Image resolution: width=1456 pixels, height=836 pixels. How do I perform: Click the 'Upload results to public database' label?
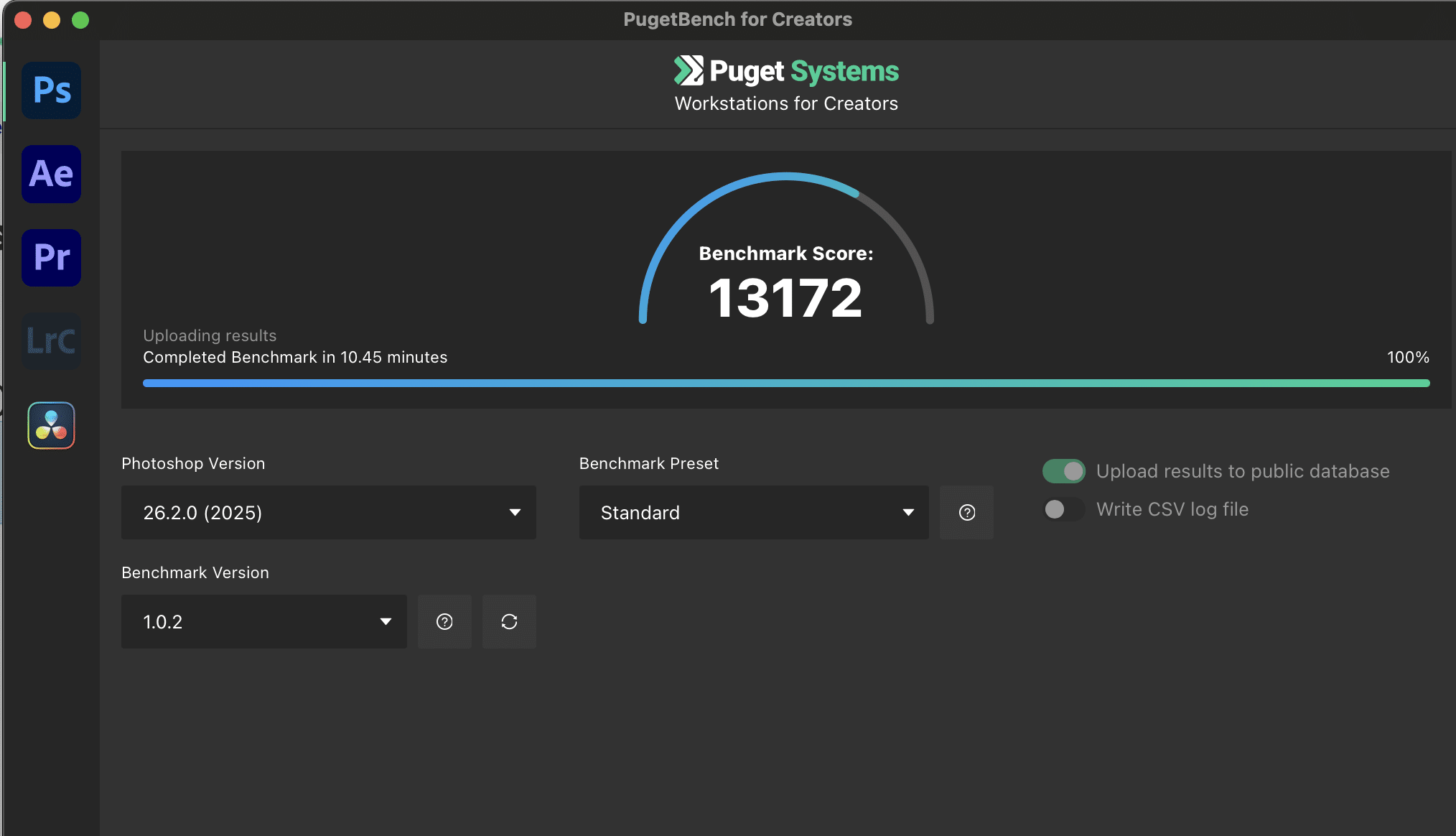point(1243,471)
